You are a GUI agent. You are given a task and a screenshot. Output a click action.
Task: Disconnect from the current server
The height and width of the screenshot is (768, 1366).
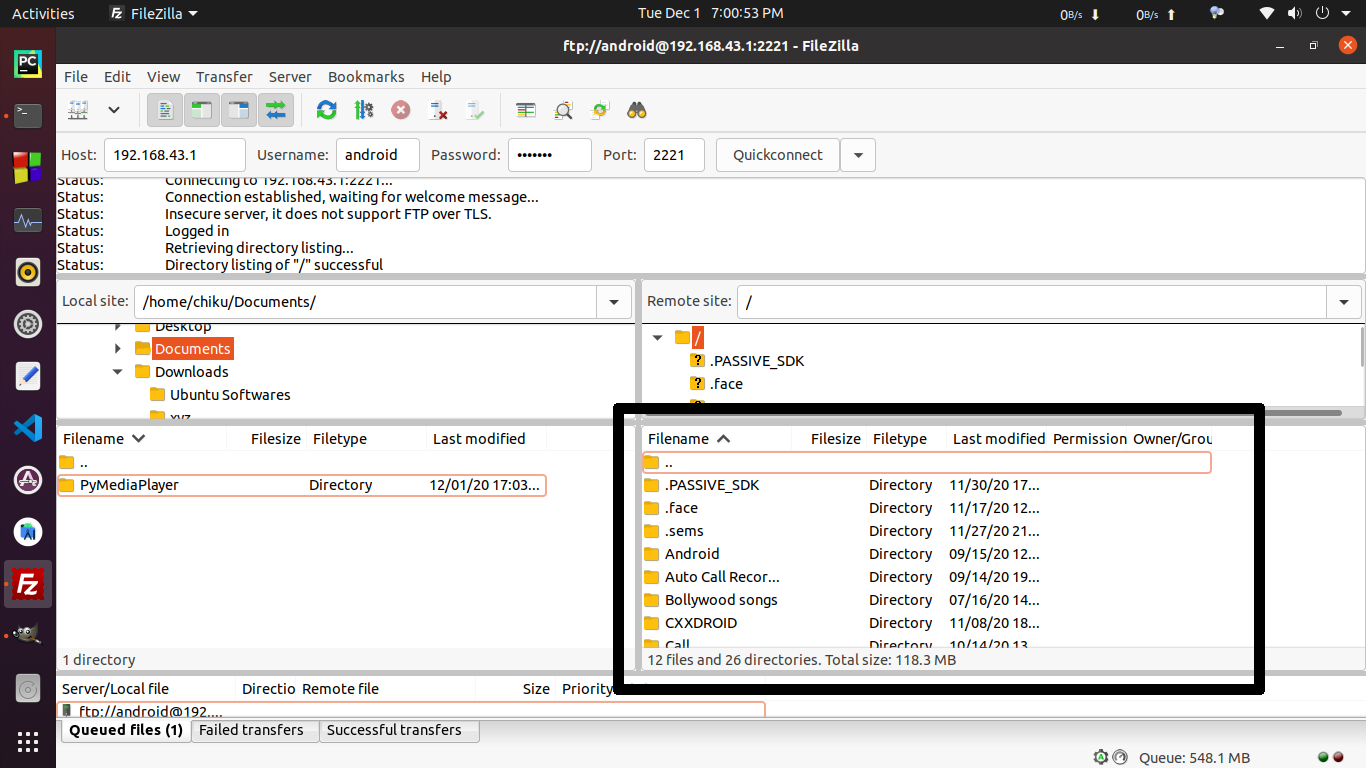[437, 110]
